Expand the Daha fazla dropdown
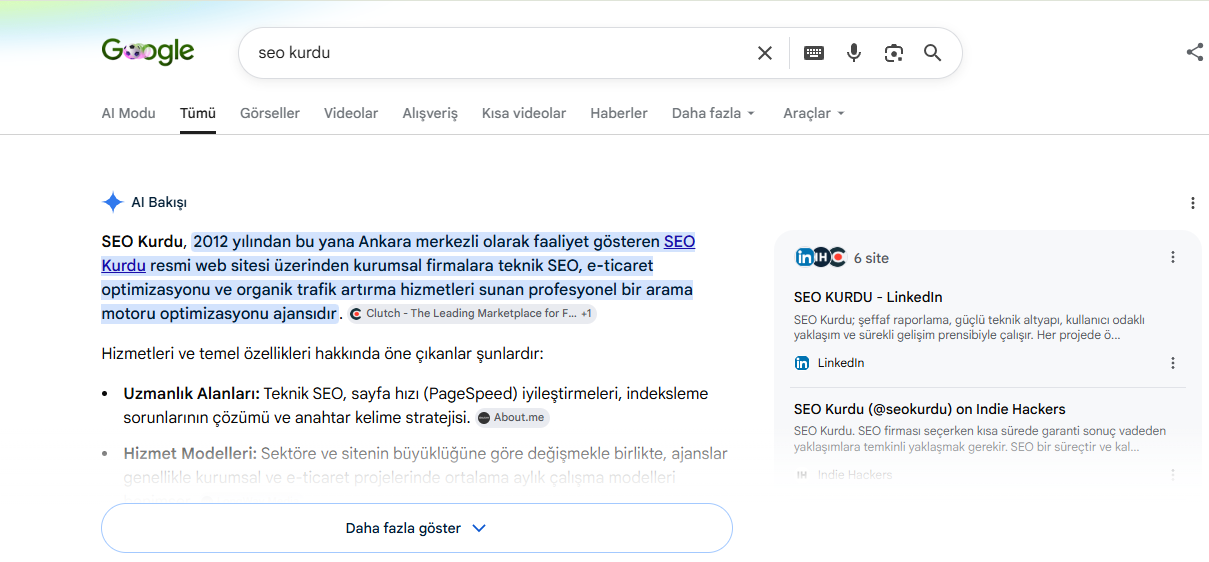The image size is (1209, 562). 713,113
